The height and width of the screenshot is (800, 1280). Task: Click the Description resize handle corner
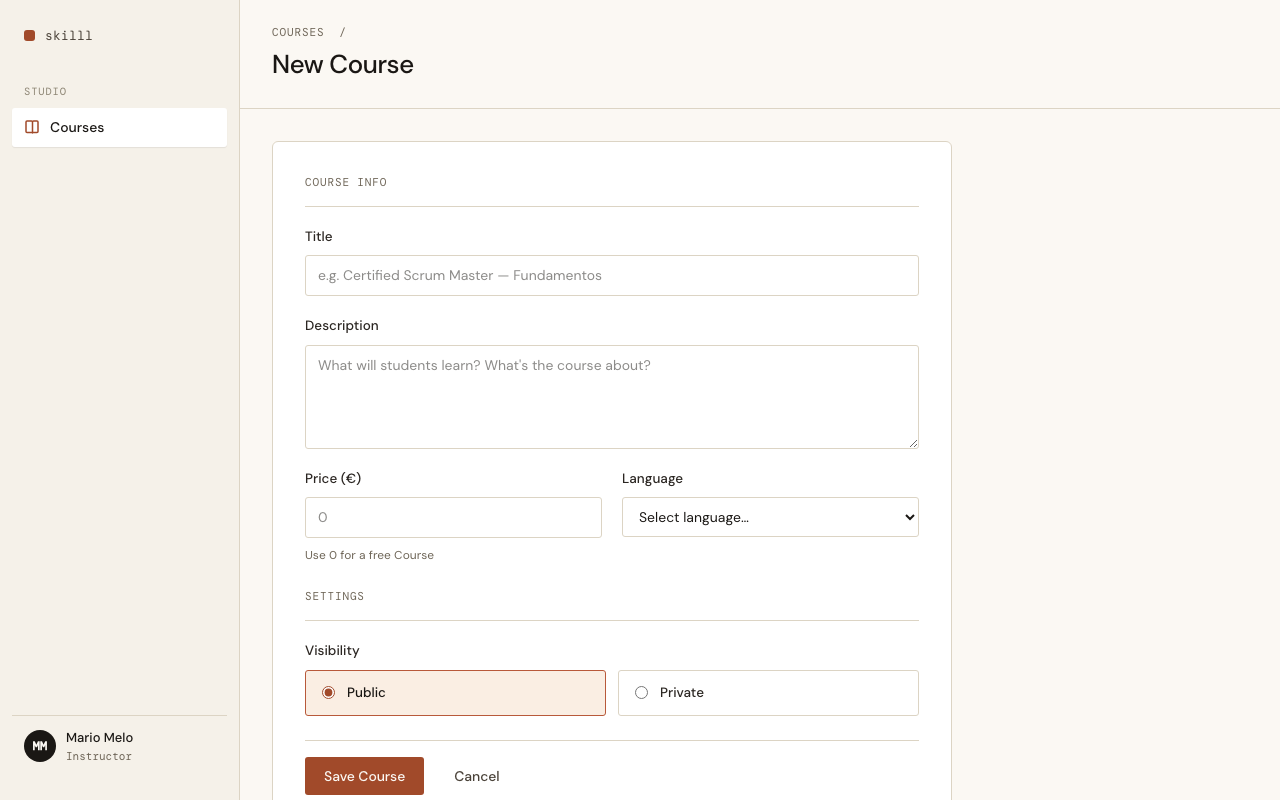[x=913, y=443]
